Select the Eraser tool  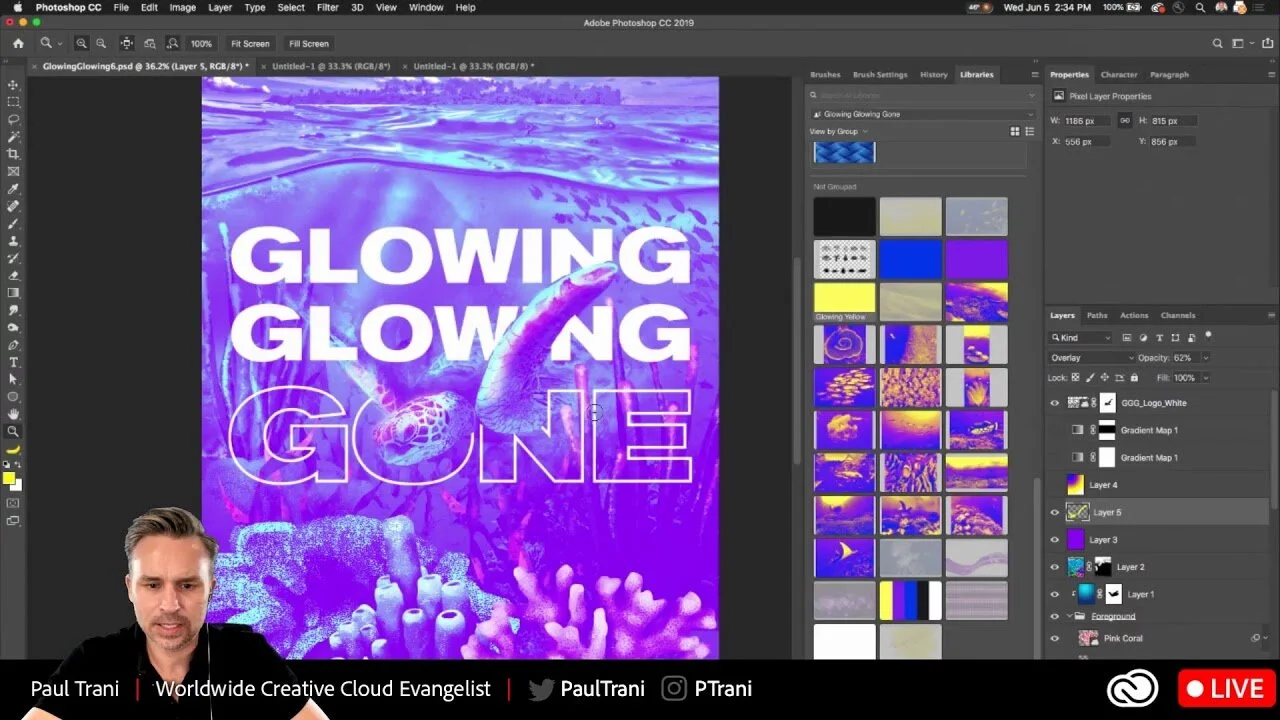point(13,275)
